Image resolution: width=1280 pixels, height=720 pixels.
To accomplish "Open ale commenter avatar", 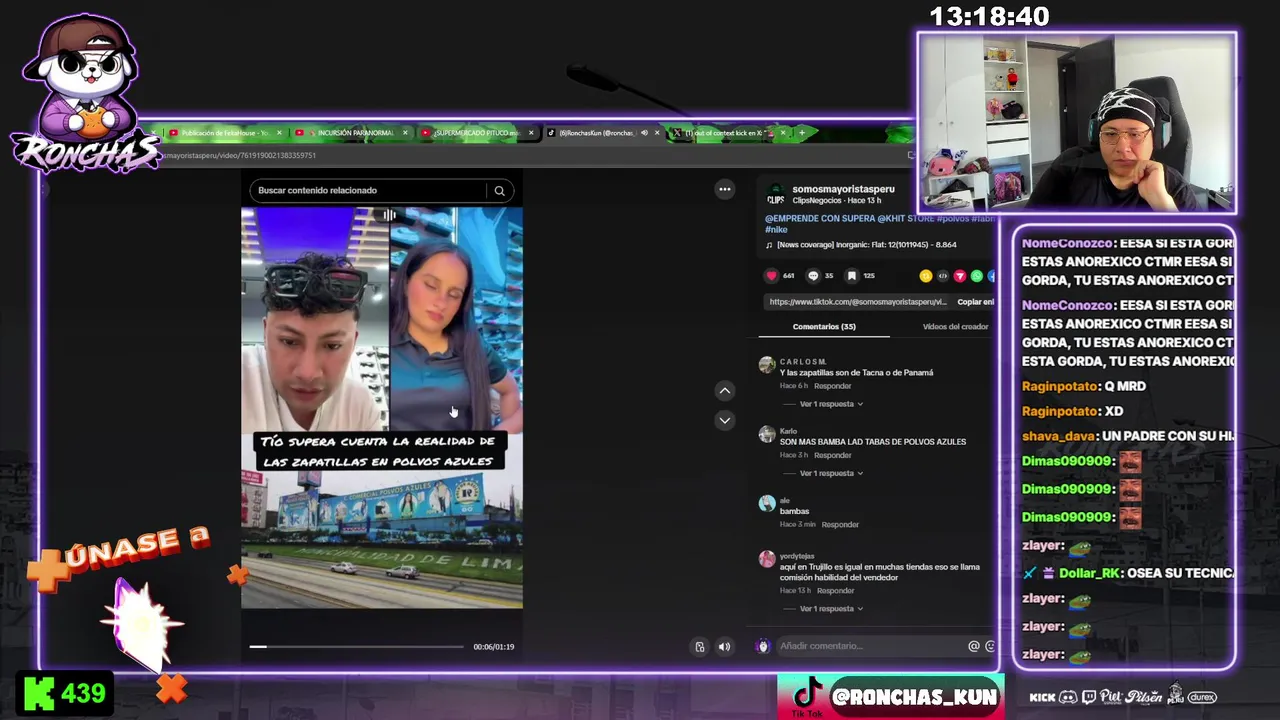I will pyautogui.click(x=767, y=504).
